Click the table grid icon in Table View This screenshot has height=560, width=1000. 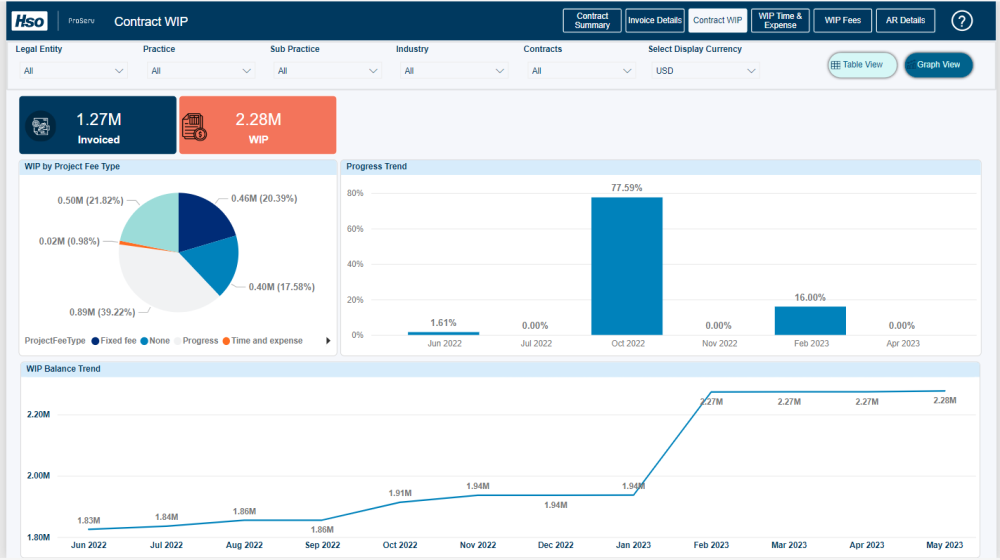click(835, 65)
